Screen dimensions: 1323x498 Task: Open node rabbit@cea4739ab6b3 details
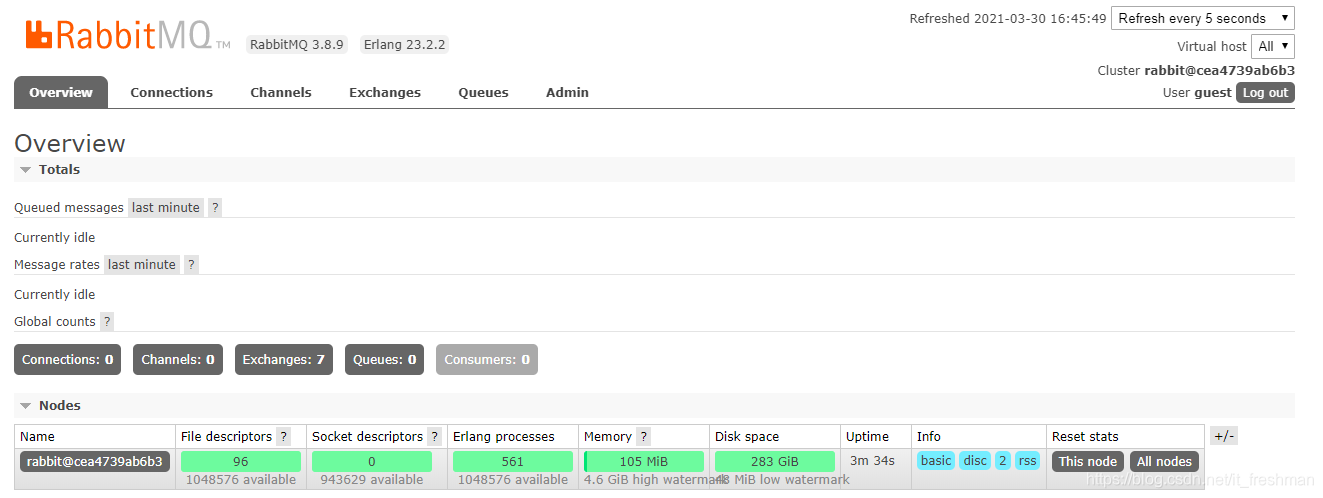95,461
